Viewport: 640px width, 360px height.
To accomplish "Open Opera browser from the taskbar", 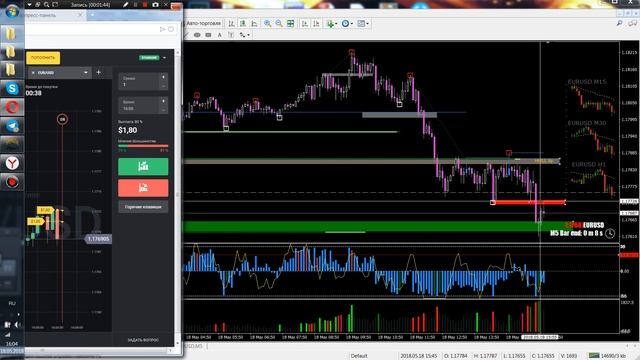I will point(12,107).
